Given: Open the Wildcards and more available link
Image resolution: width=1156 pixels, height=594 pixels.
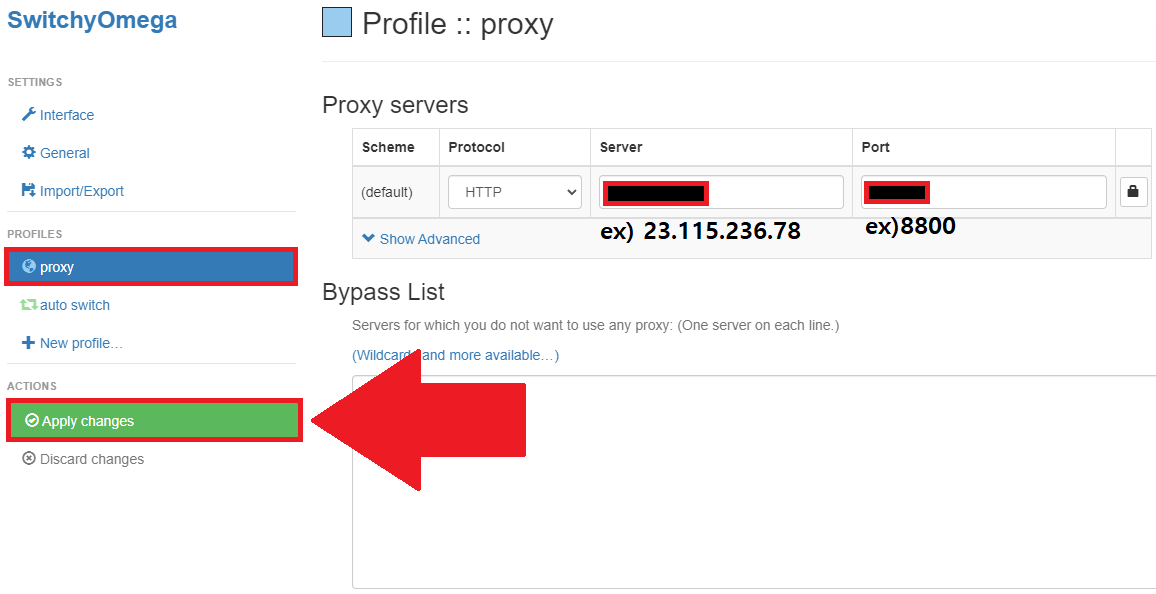Looking at the screenshot, I should point(456,355).
